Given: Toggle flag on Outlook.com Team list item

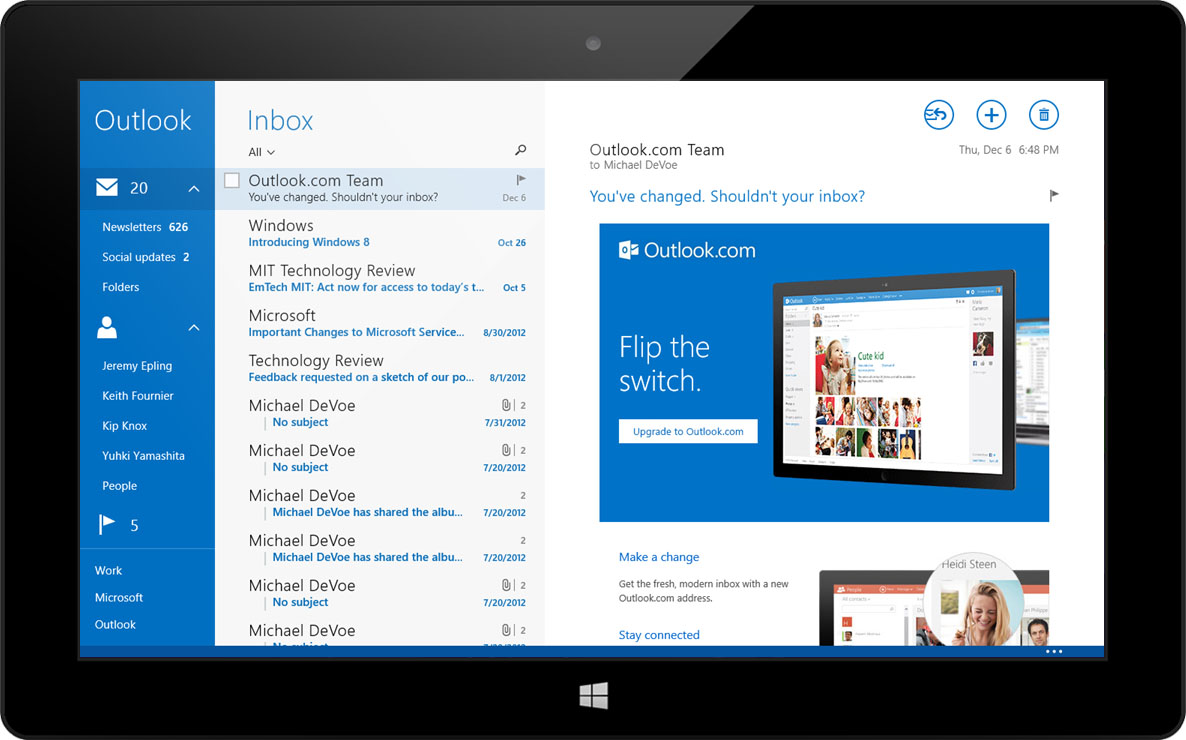Looking at the screenshot, I should [x=520, y=180].
